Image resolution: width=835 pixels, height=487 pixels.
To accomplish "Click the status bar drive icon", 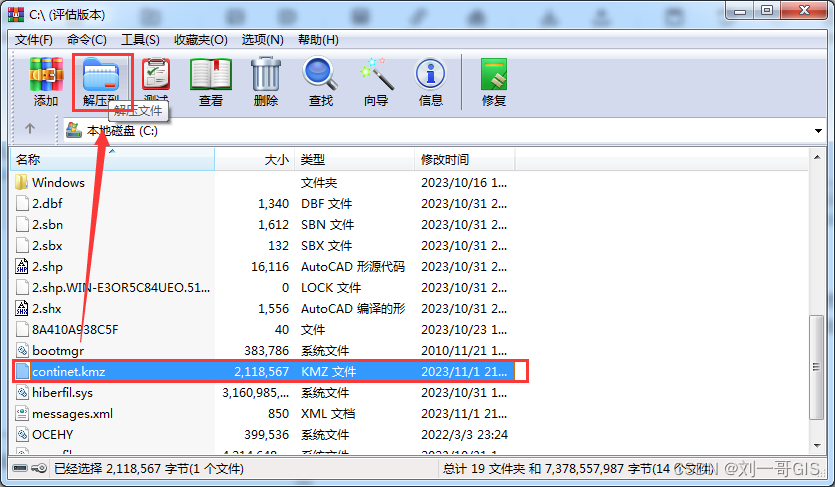I will tap(20, 468).
